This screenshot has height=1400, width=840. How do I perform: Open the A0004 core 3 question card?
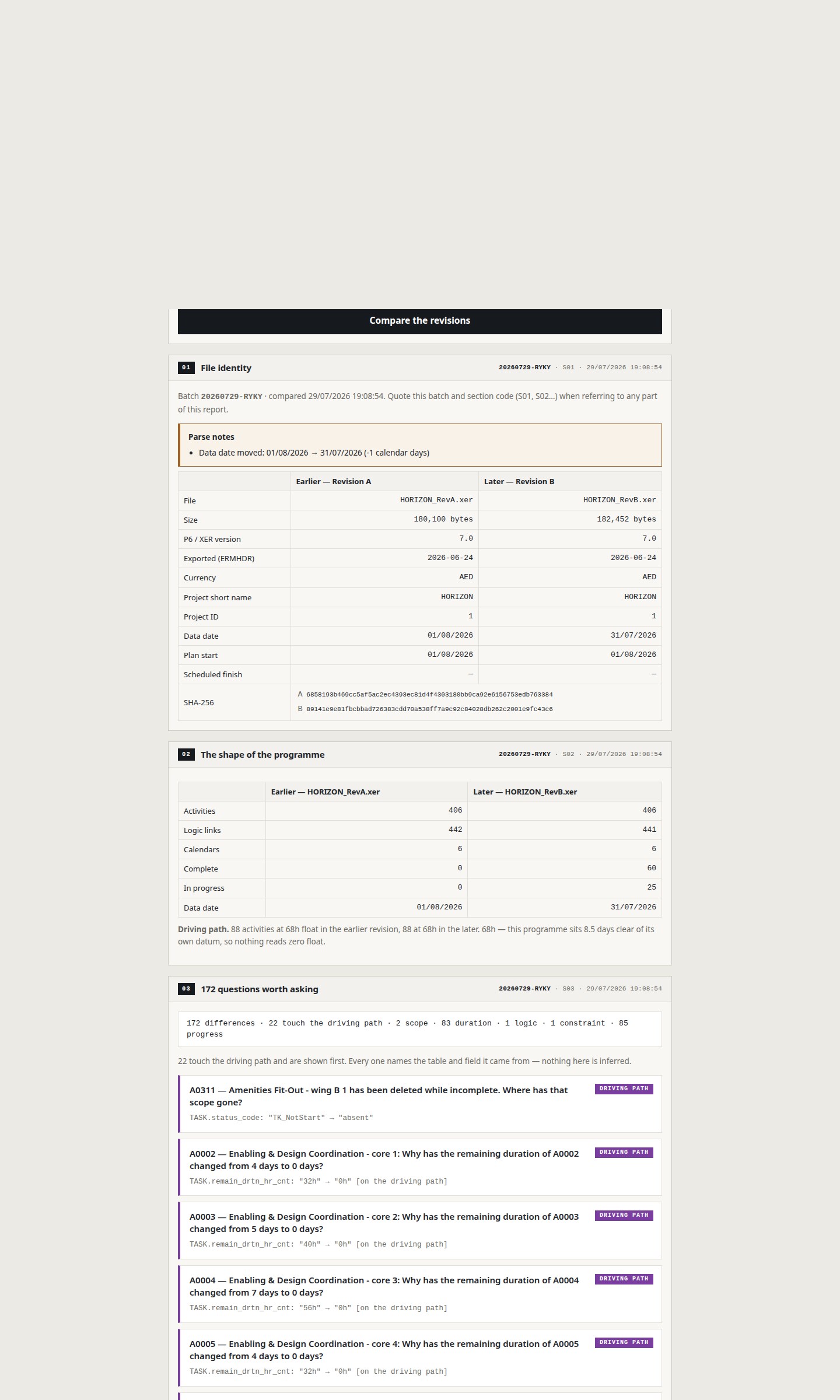click(420, 1294)
